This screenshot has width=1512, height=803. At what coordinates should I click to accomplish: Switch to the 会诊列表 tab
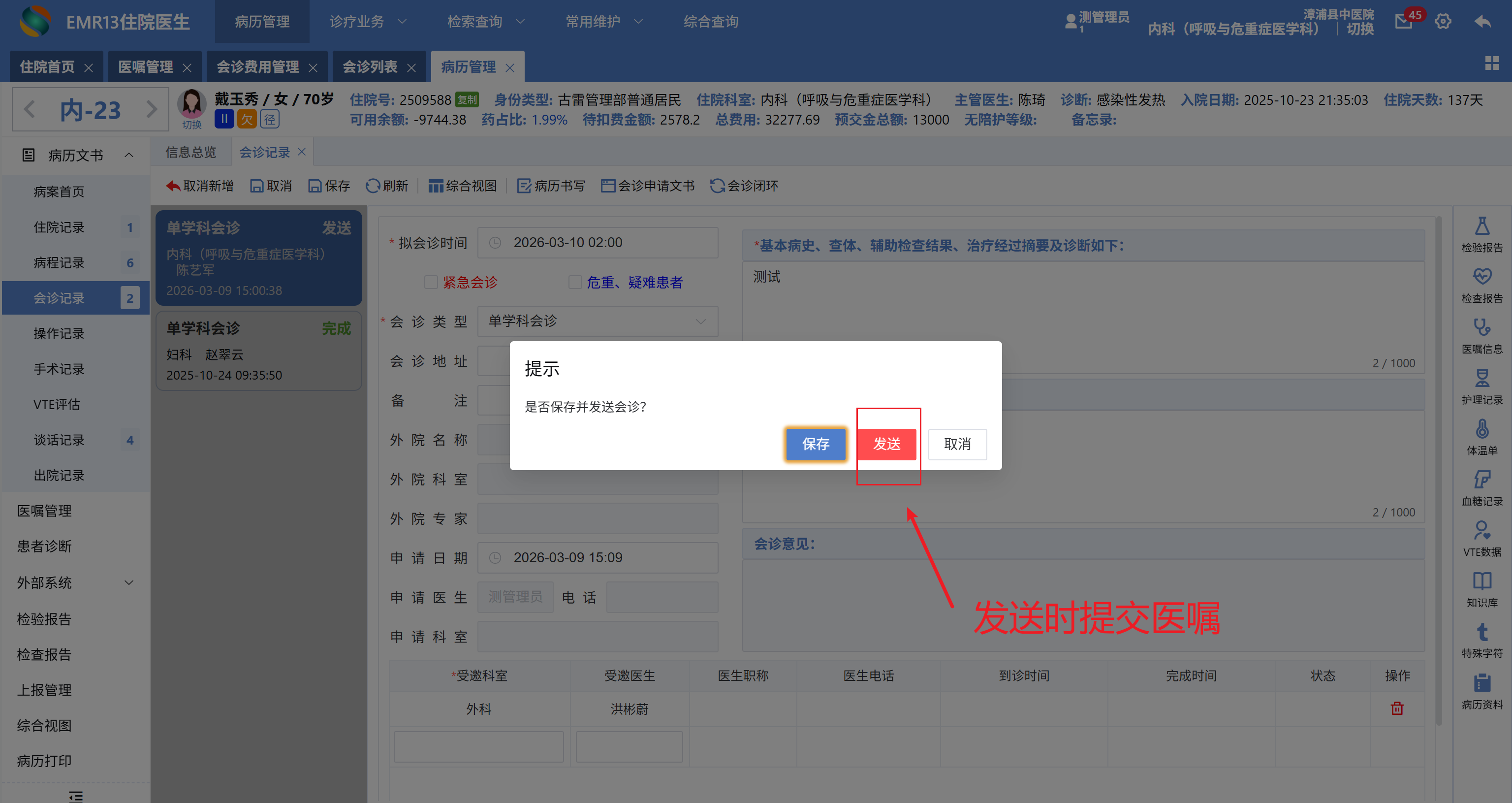pos(370,67)
